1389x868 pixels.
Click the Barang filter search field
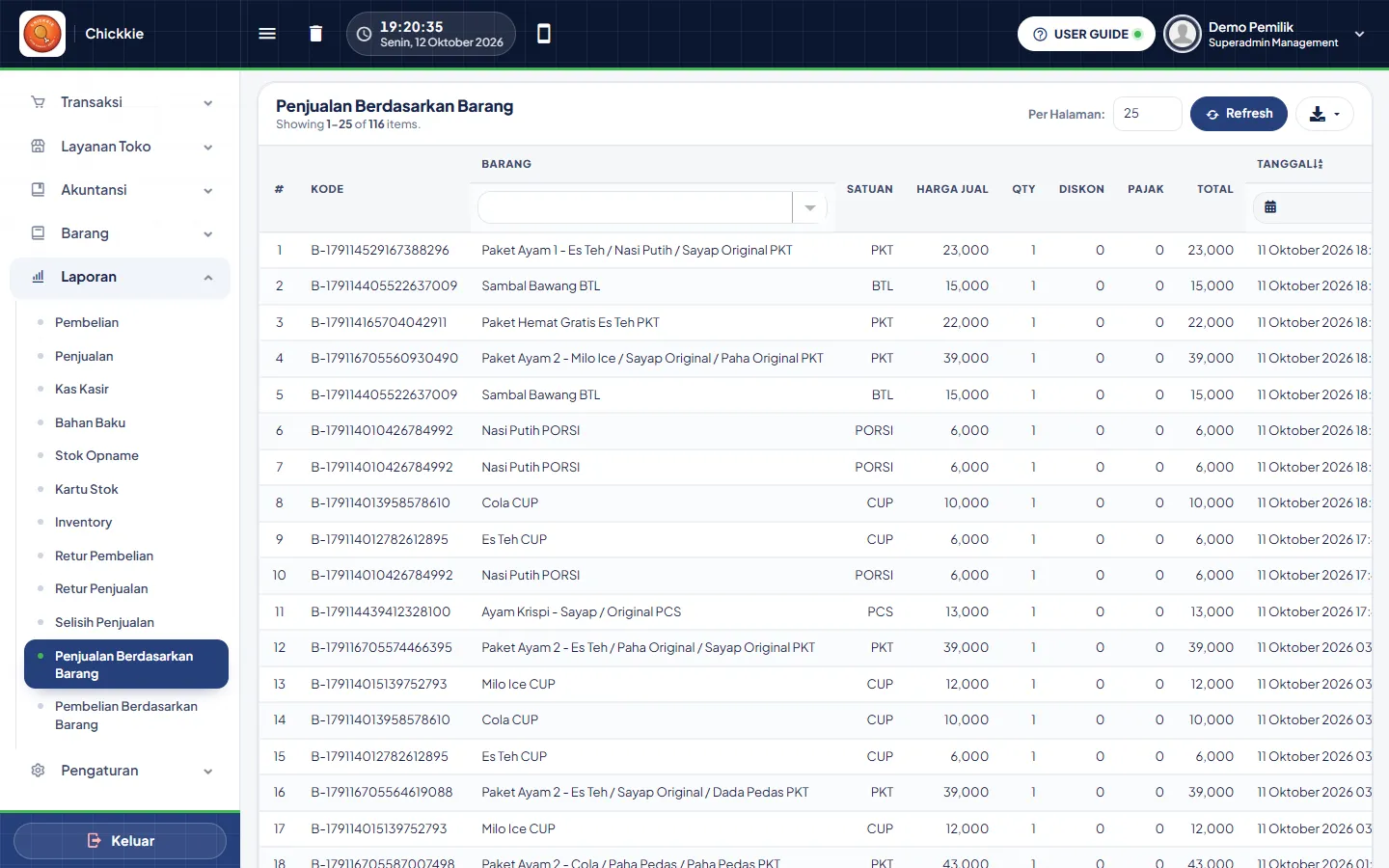tap(635, 207)
